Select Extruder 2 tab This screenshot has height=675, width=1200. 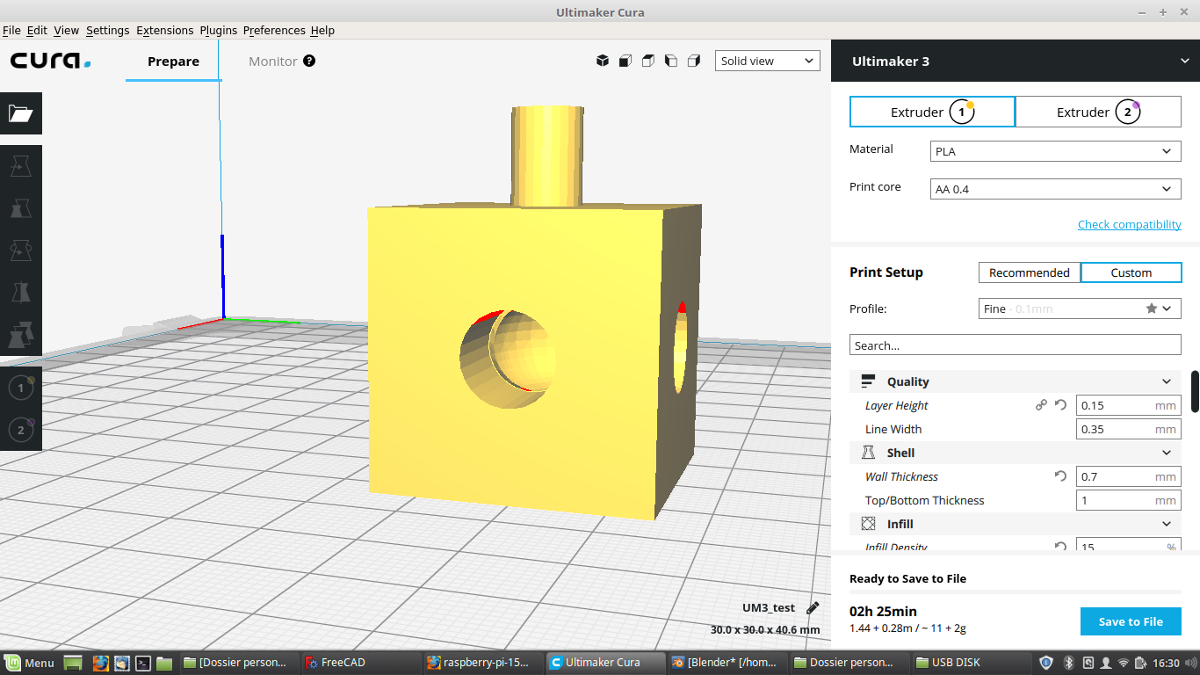[1098, 112]
